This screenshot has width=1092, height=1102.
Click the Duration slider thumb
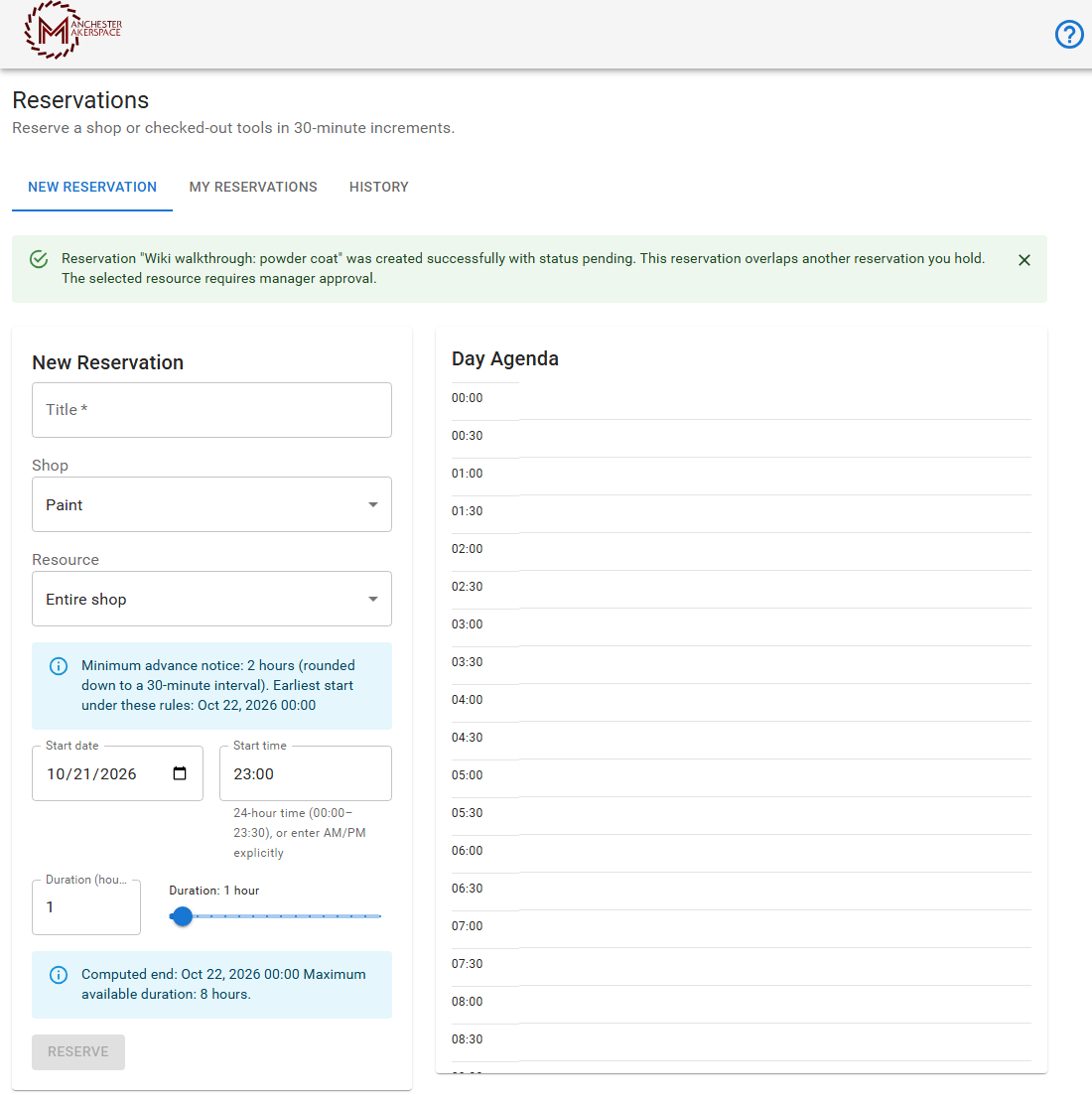(x=182, y=915)
